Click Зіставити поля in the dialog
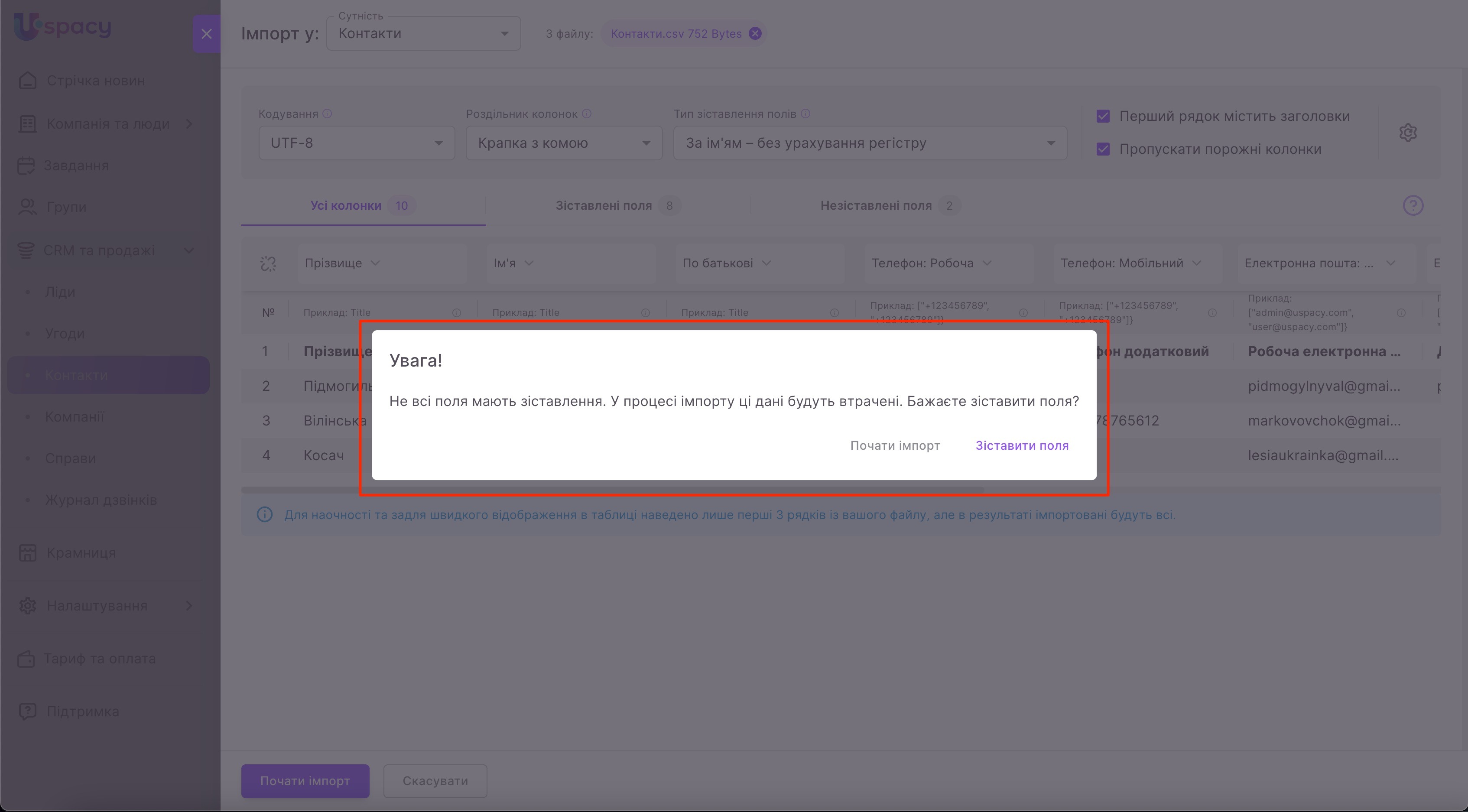Viewport: 1468px width, 812px height. tap(1022, 445)
